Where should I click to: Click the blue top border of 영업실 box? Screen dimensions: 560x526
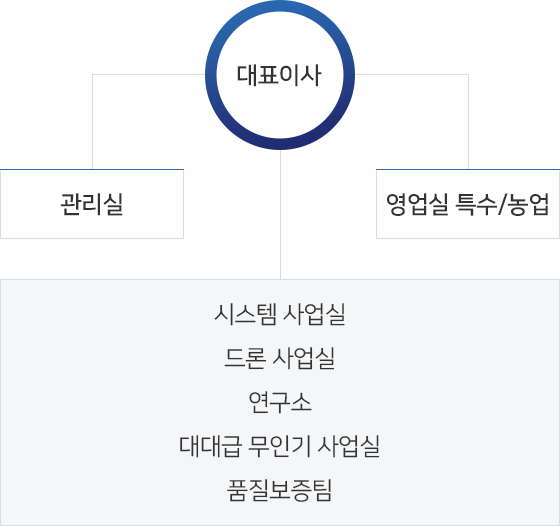pos(468,169)
